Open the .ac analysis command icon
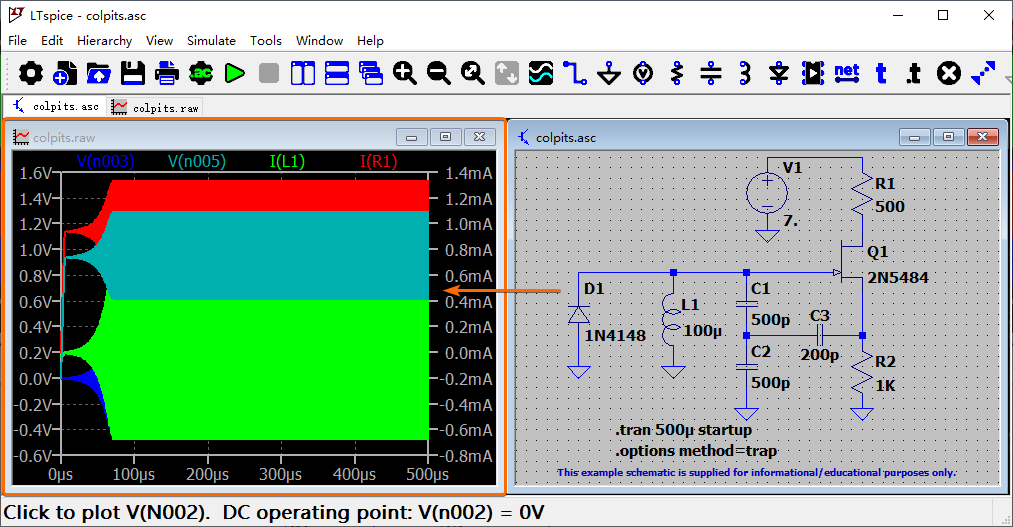Screen dimensions: 1013x527 [x=201, y=73]
